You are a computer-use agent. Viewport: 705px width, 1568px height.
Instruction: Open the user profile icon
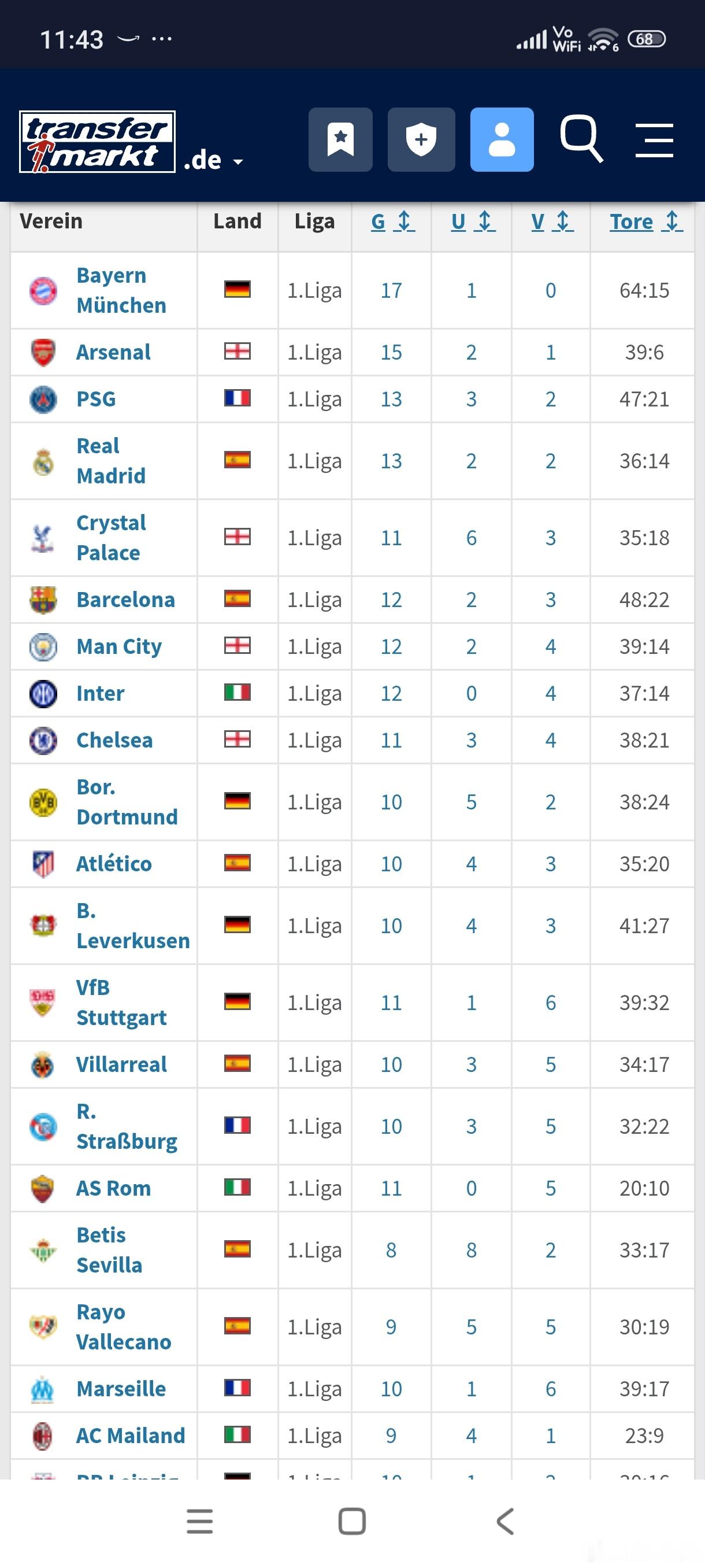(502, 139)
